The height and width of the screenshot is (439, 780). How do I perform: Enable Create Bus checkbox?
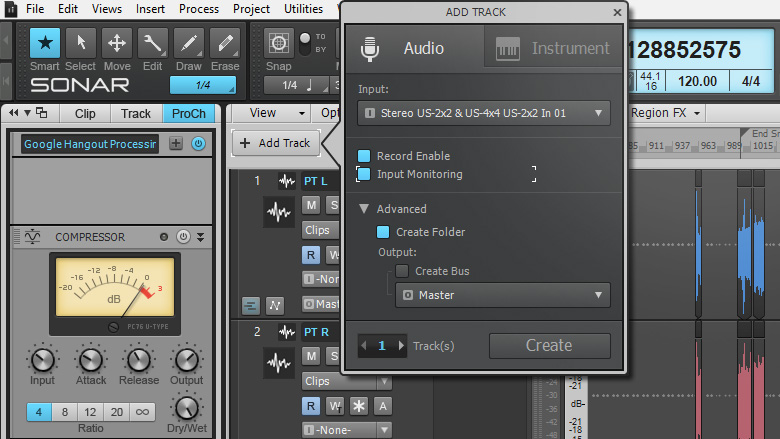pyautogui.click(x=402, y=271)
